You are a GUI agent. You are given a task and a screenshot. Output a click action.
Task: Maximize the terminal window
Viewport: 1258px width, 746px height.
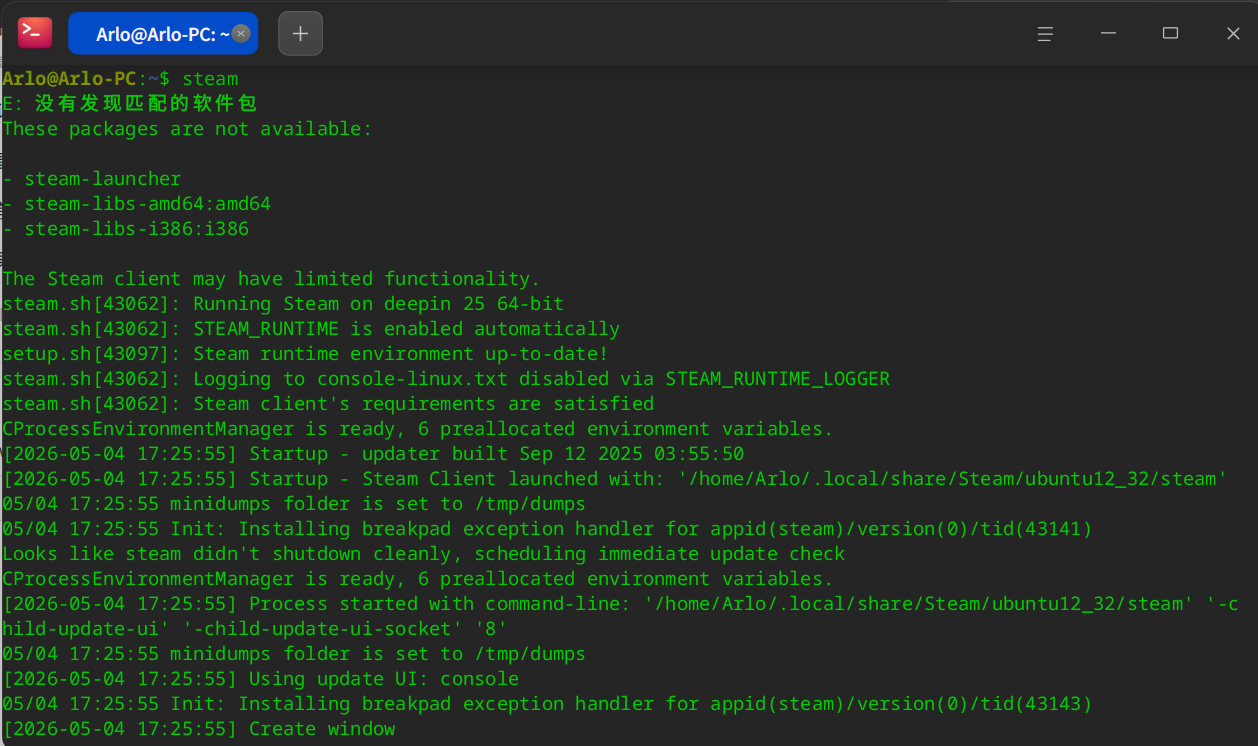click(x=1170, y=34)
